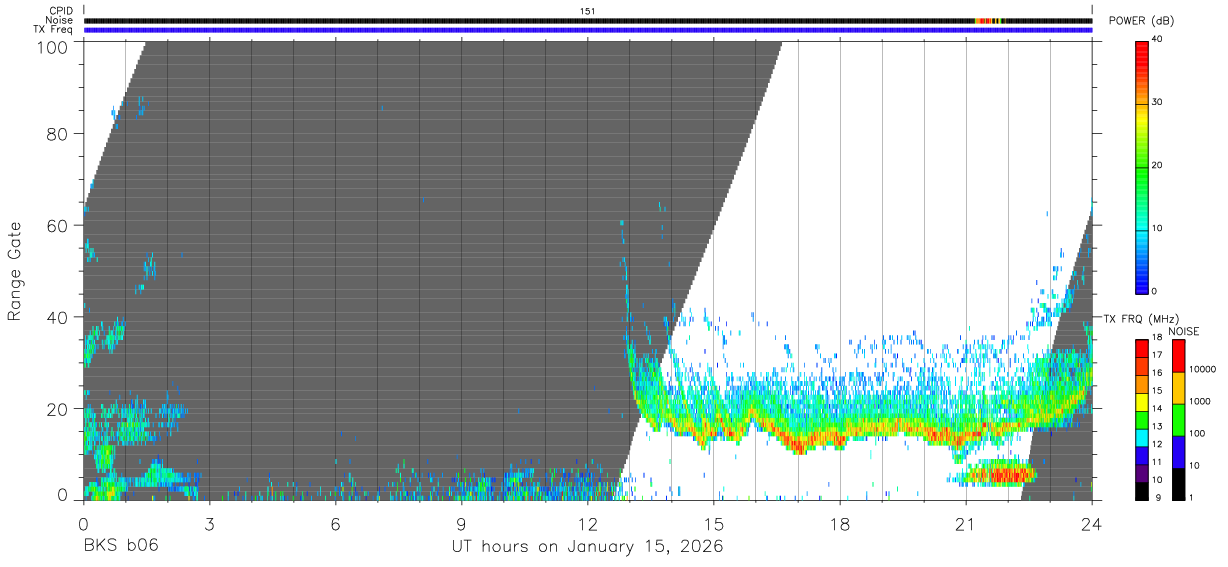Click the y-axis tick label '80'

pyautogui.click(x=57, y=134)
